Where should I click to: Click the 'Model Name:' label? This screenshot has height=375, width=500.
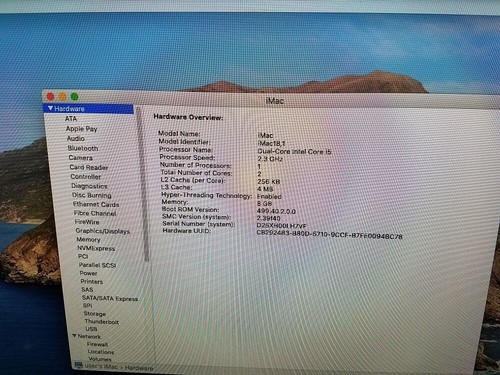point(179,133)
